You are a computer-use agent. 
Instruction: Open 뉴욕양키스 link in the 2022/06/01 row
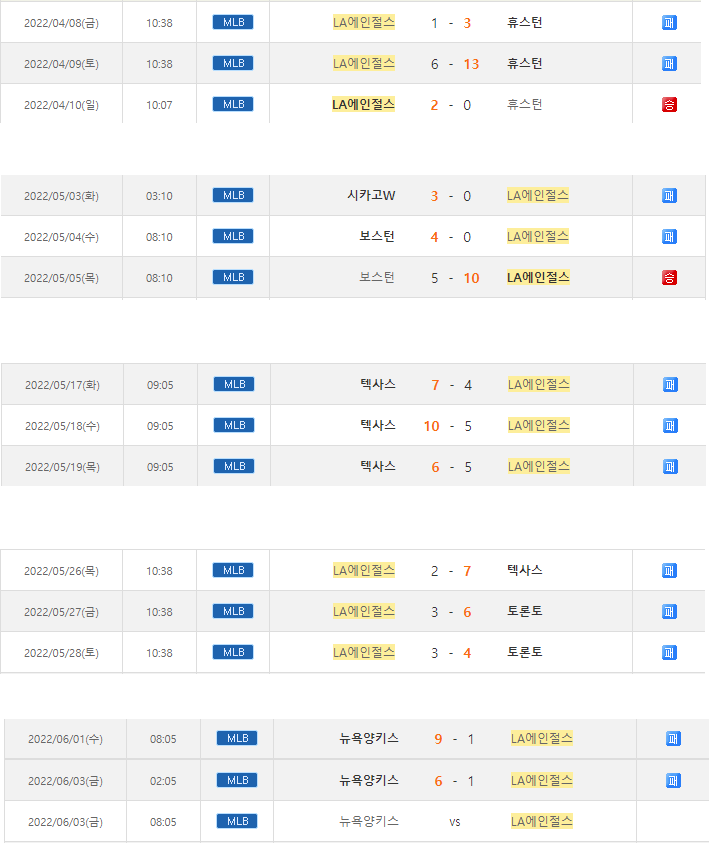tap(369, 739)
